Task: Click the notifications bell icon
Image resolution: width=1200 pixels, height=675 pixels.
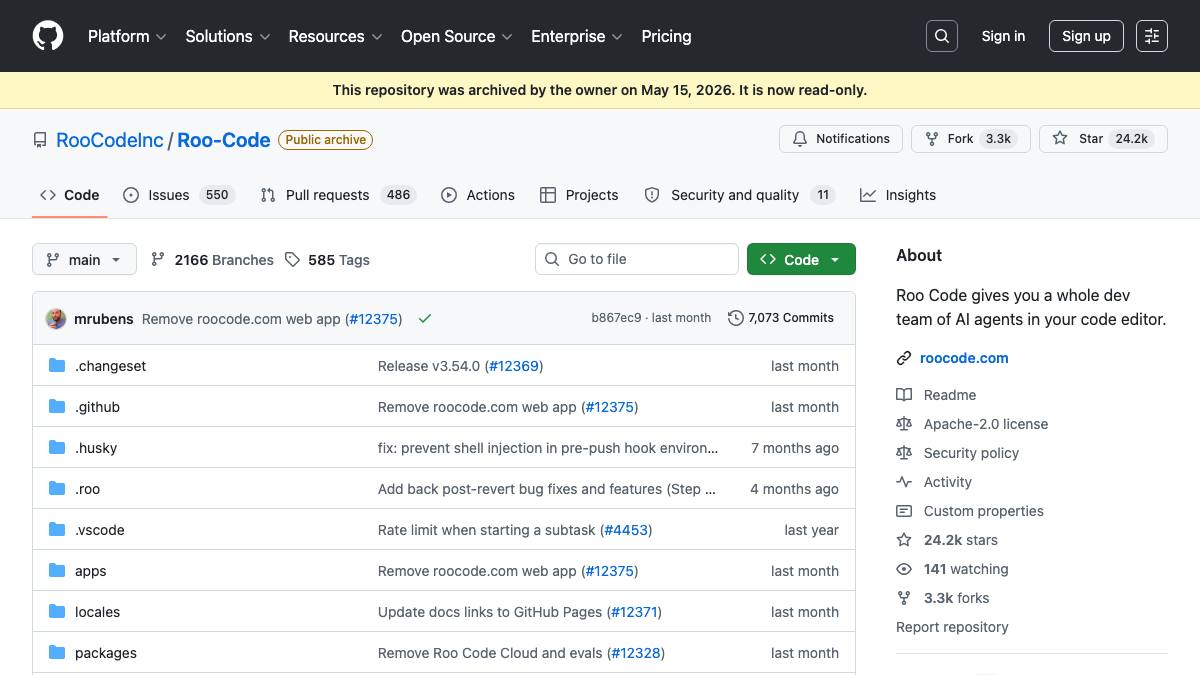Action: point(800,139)
